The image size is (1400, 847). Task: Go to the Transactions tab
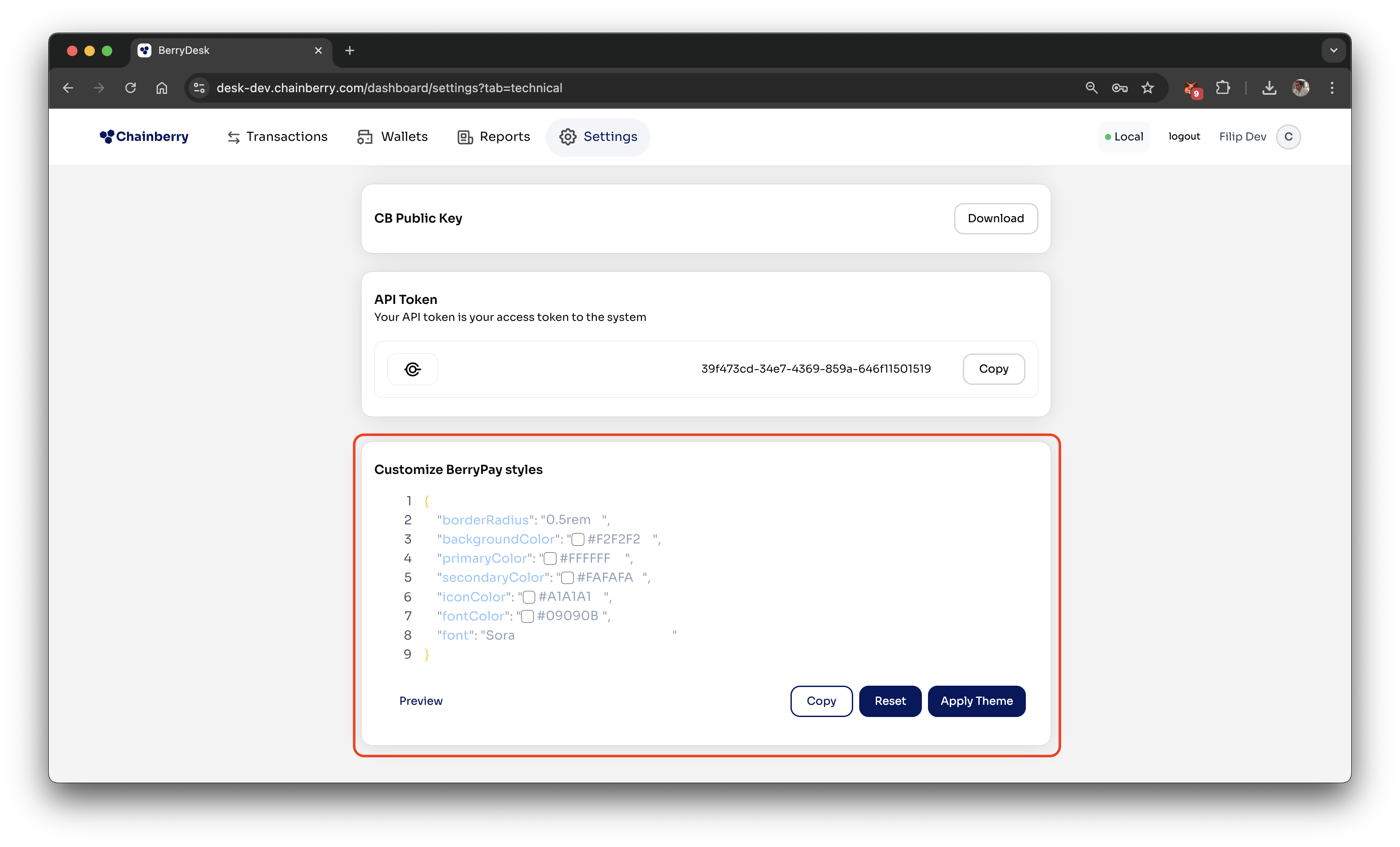(x=277, y=137)
